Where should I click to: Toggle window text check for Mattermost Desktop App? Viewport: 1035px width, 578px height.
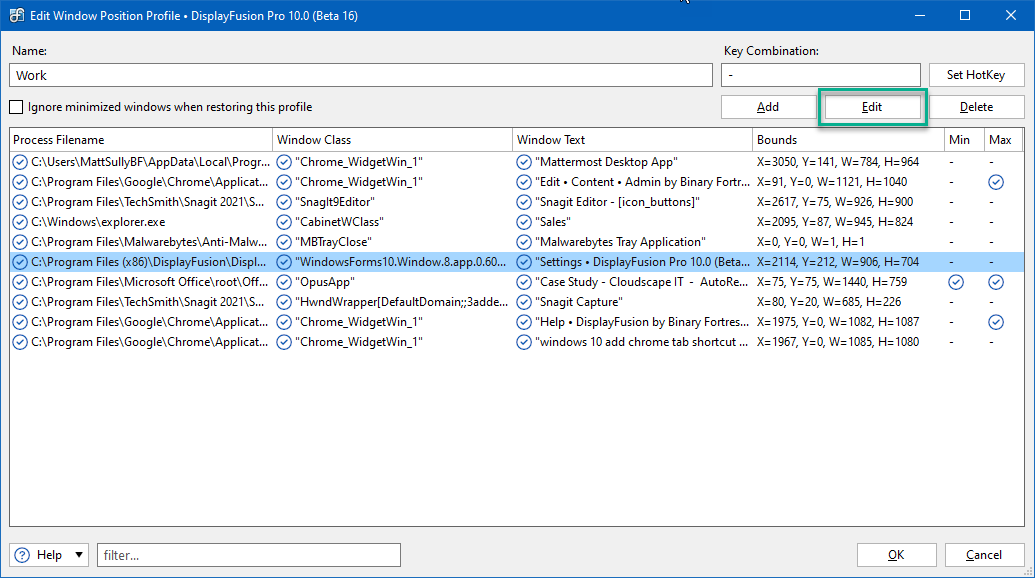pos(524,162)
